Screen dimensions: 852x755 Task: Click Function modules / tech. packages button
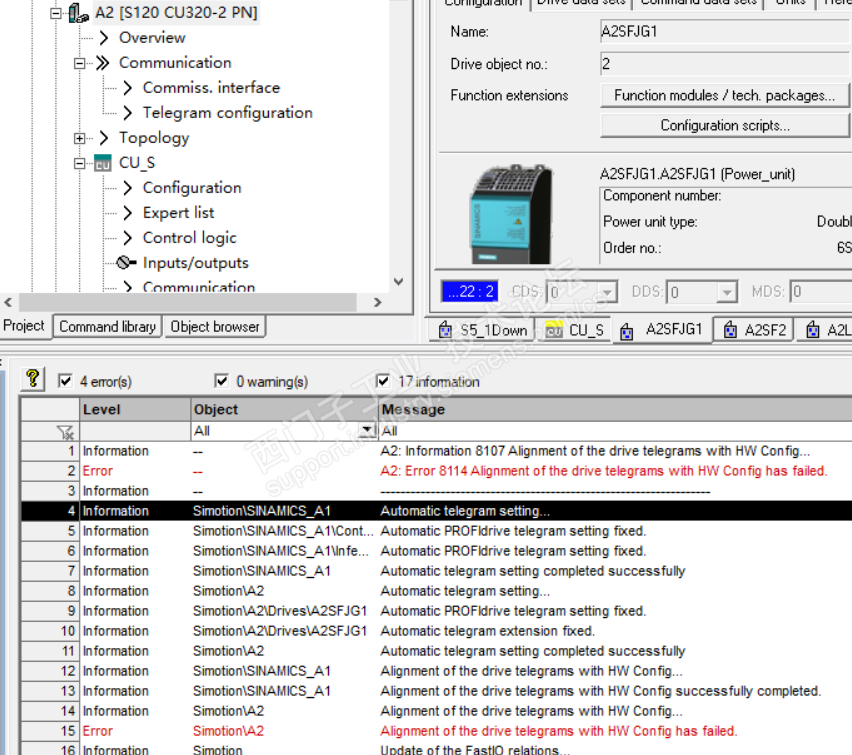tap(724, 95)
